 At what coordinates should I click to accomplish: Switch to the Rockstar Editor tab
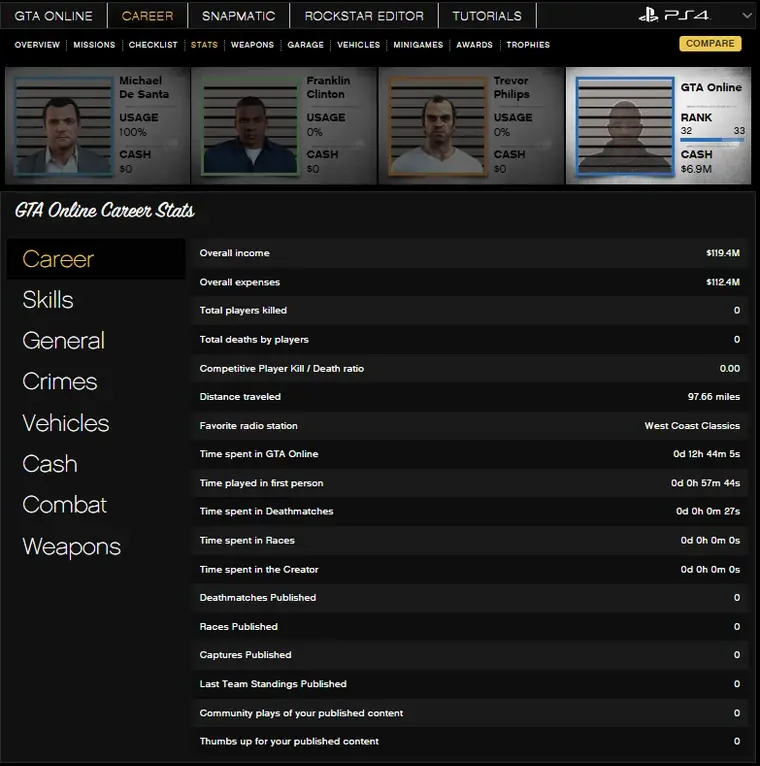364,16
